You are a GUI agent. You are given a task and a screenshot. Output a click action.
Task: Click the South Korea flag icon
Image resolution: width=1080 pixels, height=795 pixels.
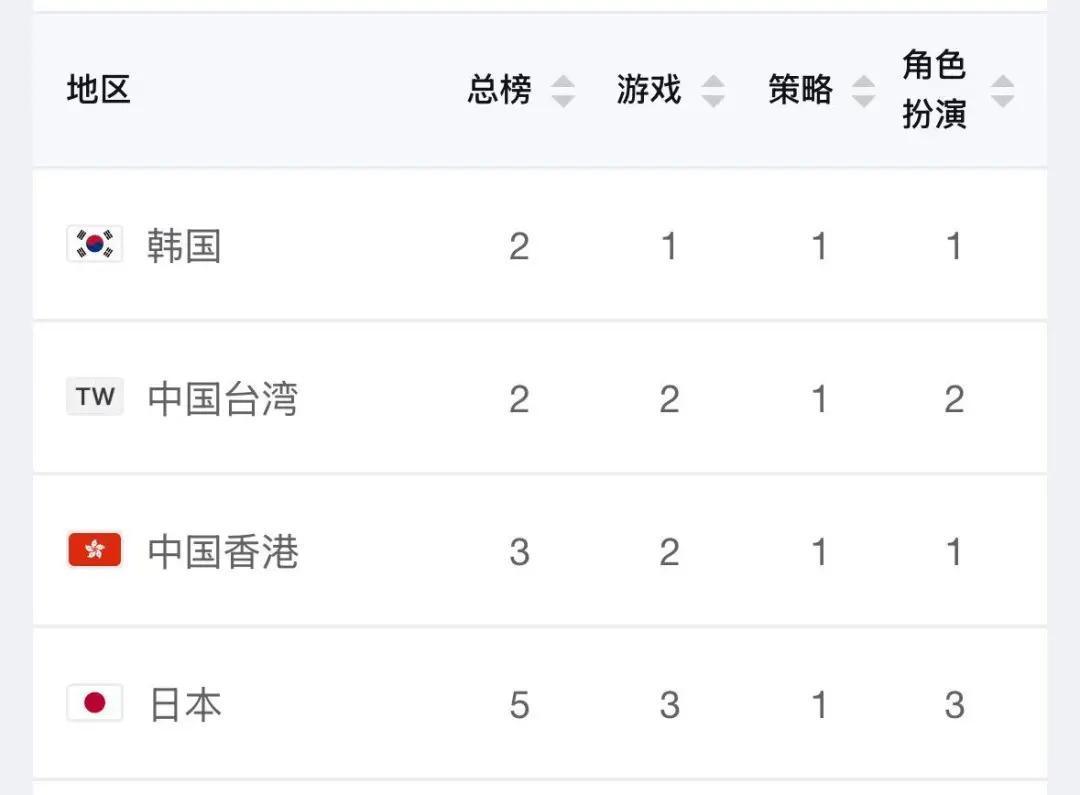click(95, 244)
